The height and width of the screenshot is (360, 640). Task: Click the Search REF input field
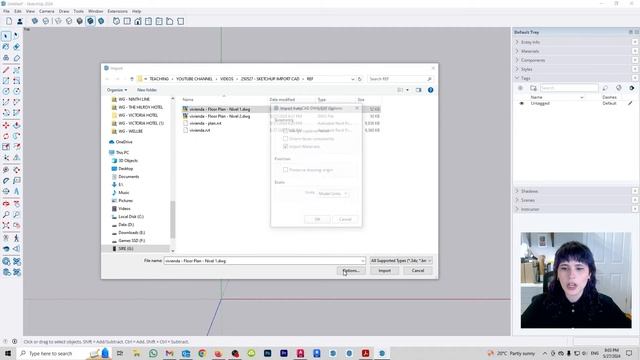tap(400, 79)
